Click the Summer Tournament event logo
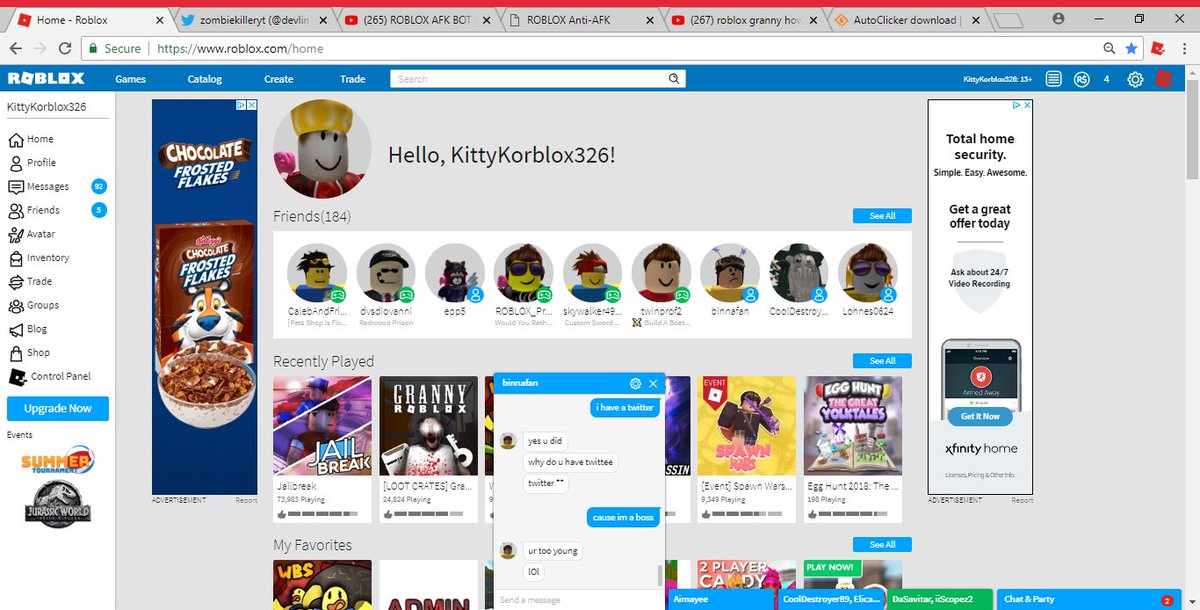1200x610 pixels. tap(57, 460)
